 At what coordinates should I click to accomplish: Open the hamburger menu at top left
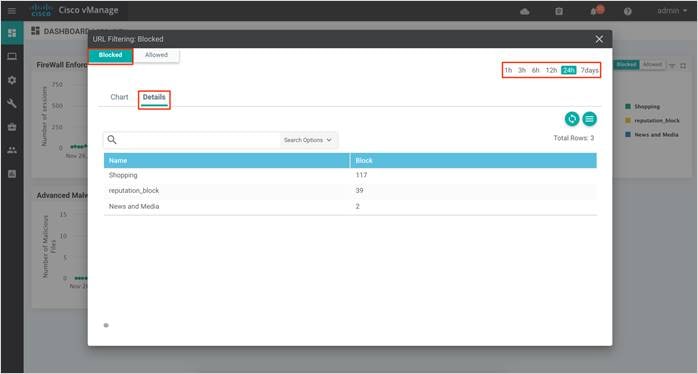tap(12, 11)
